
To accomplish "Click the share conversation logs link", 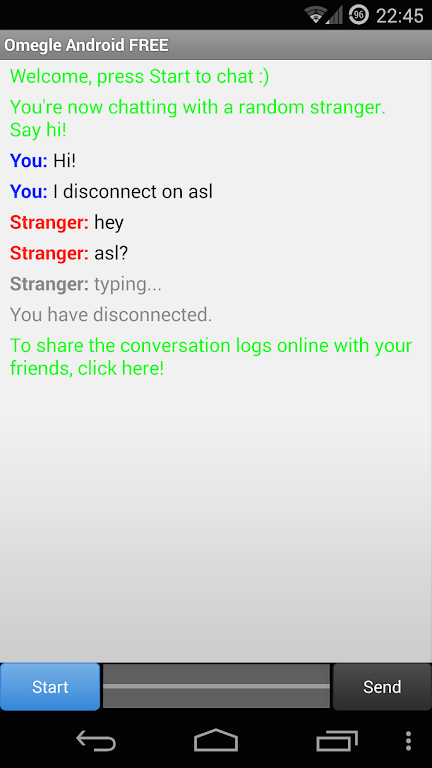I will pyautogui.click(x=211, y=357).
